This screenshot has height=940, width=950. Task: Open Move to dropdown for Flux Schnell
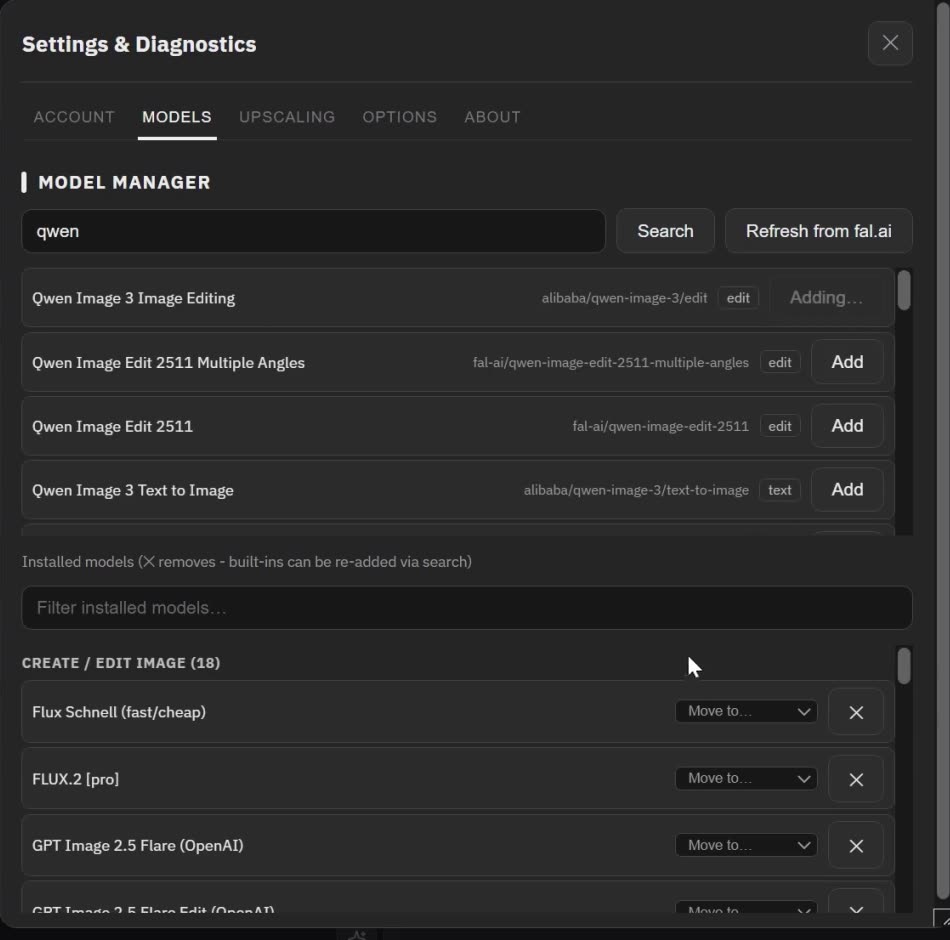[x=746, y=711]
